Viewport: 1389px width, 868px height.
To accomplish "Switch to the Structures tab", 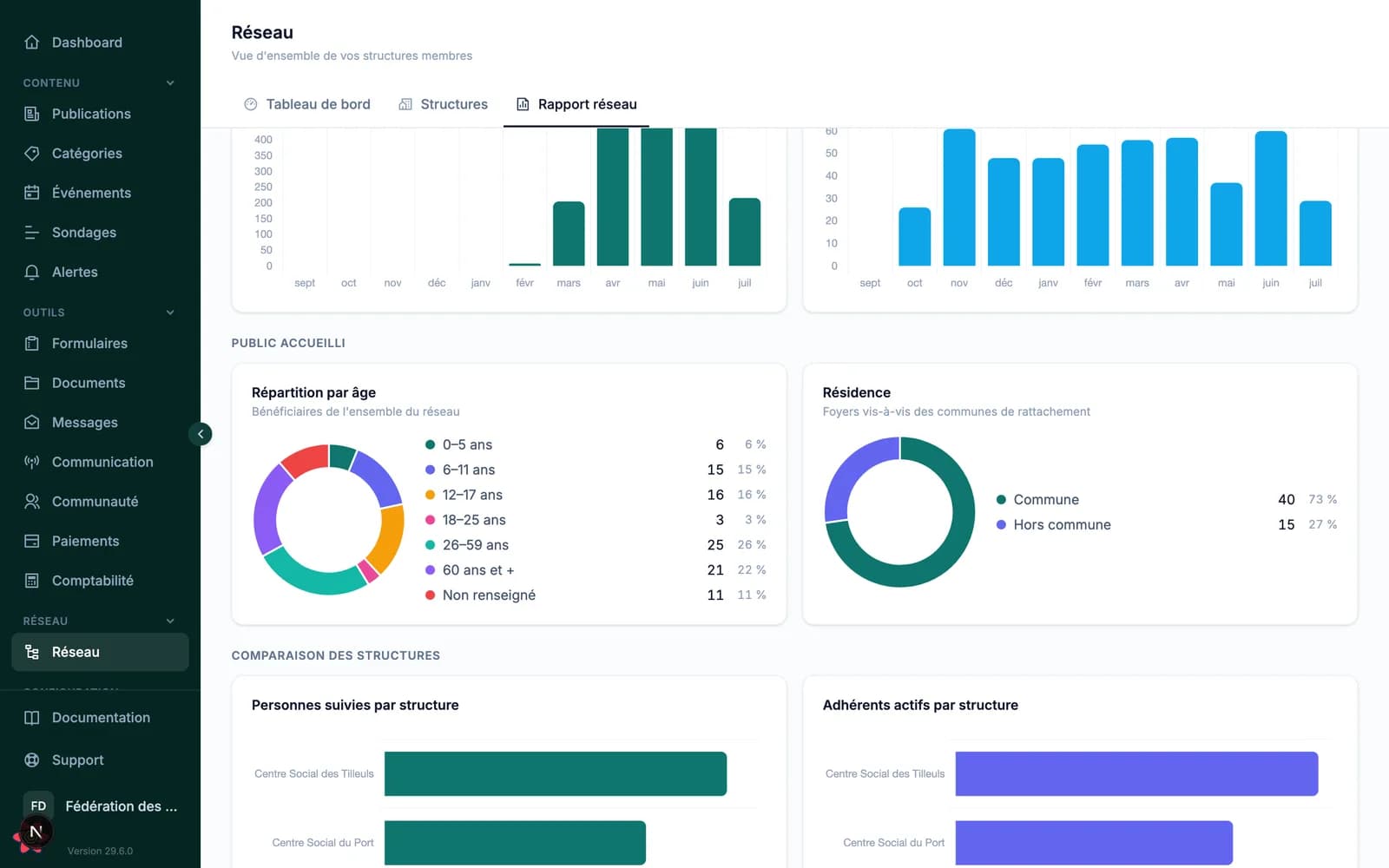I will tap(444, 104).
